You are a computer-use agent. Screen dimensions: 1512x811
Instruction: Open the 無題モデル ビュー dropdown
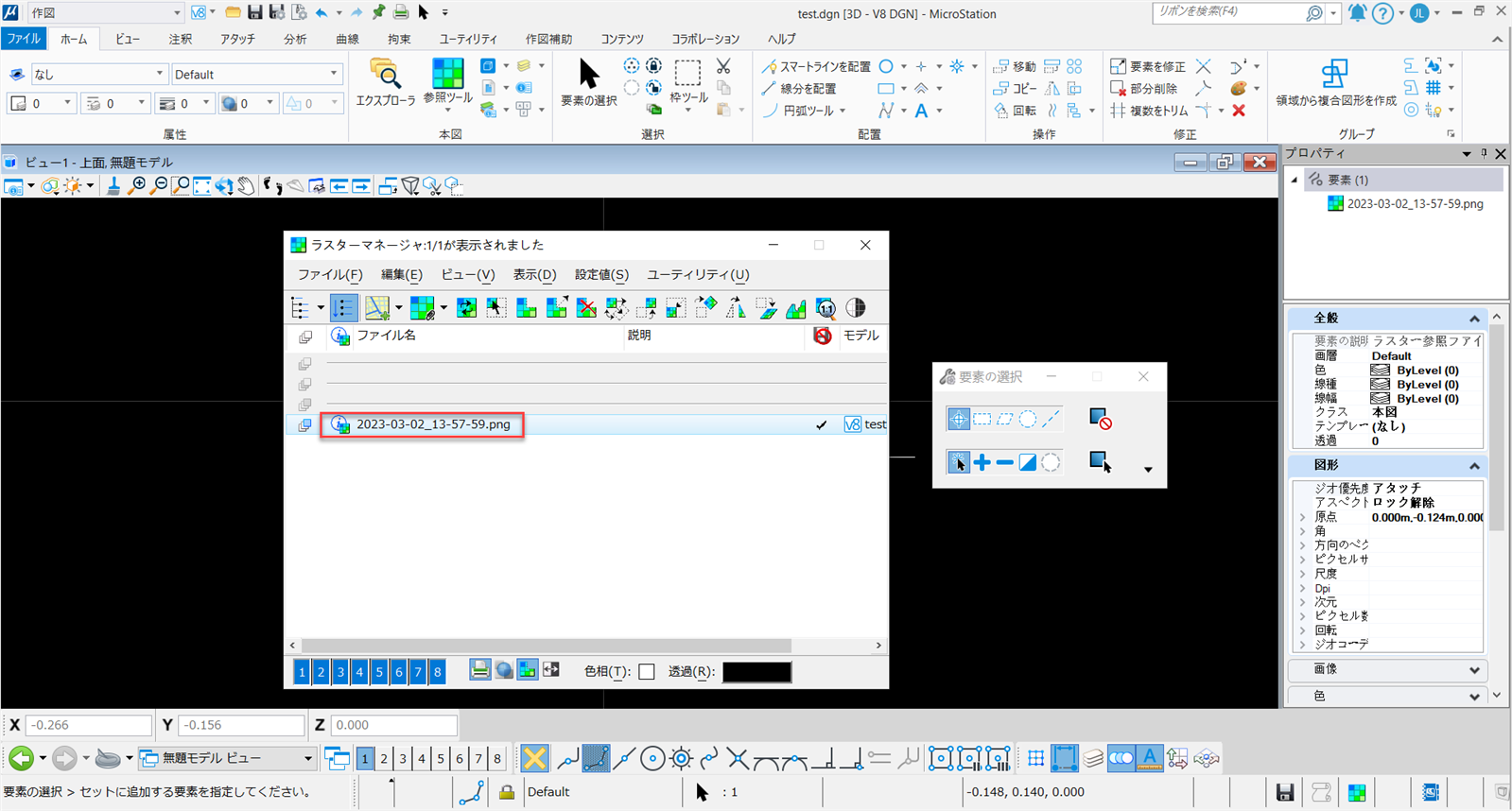coord(227,758)
